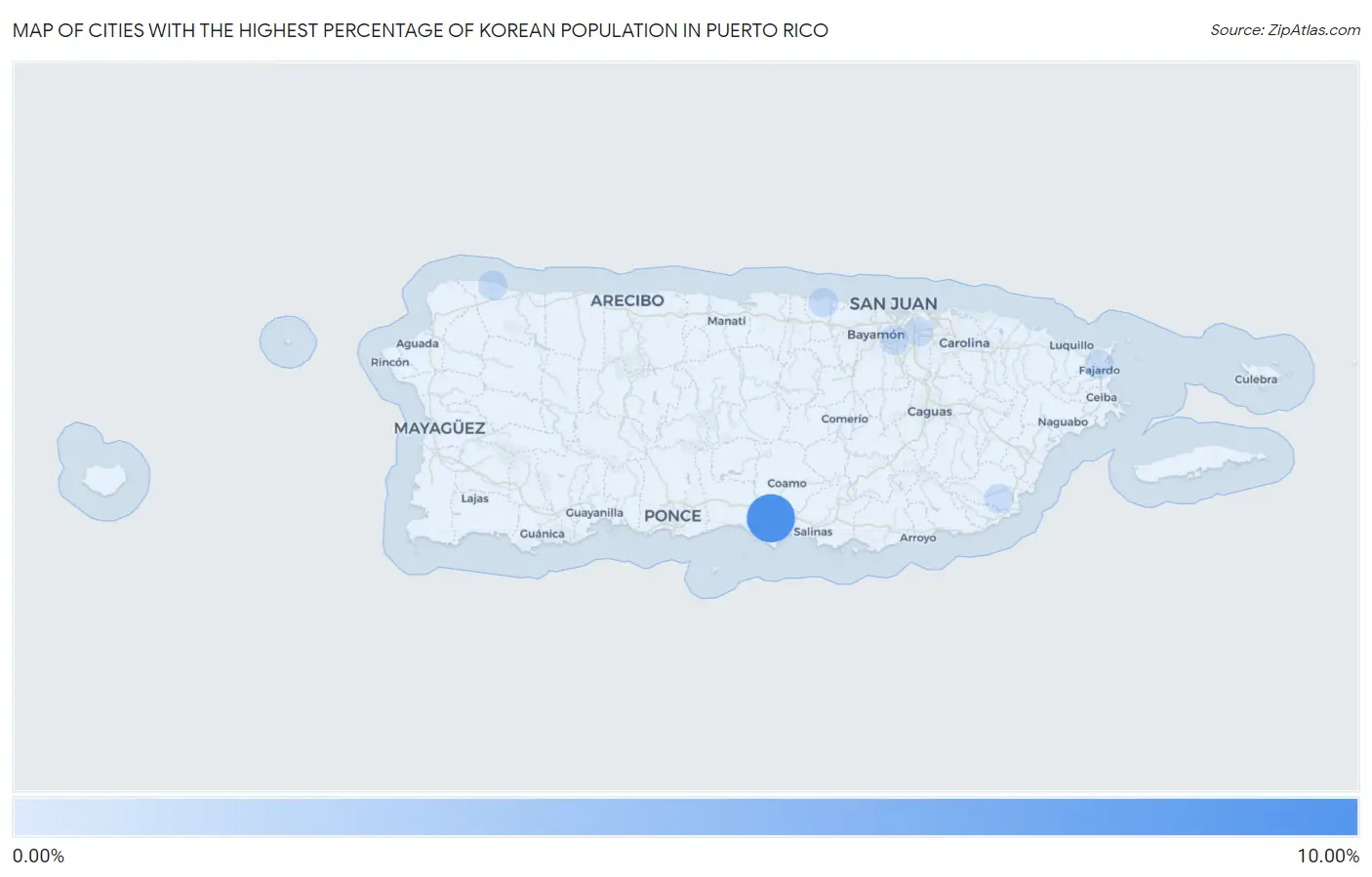Click the 10.00% legend maximum label
Viewport: 1372px width, 877px height.
1327,857
